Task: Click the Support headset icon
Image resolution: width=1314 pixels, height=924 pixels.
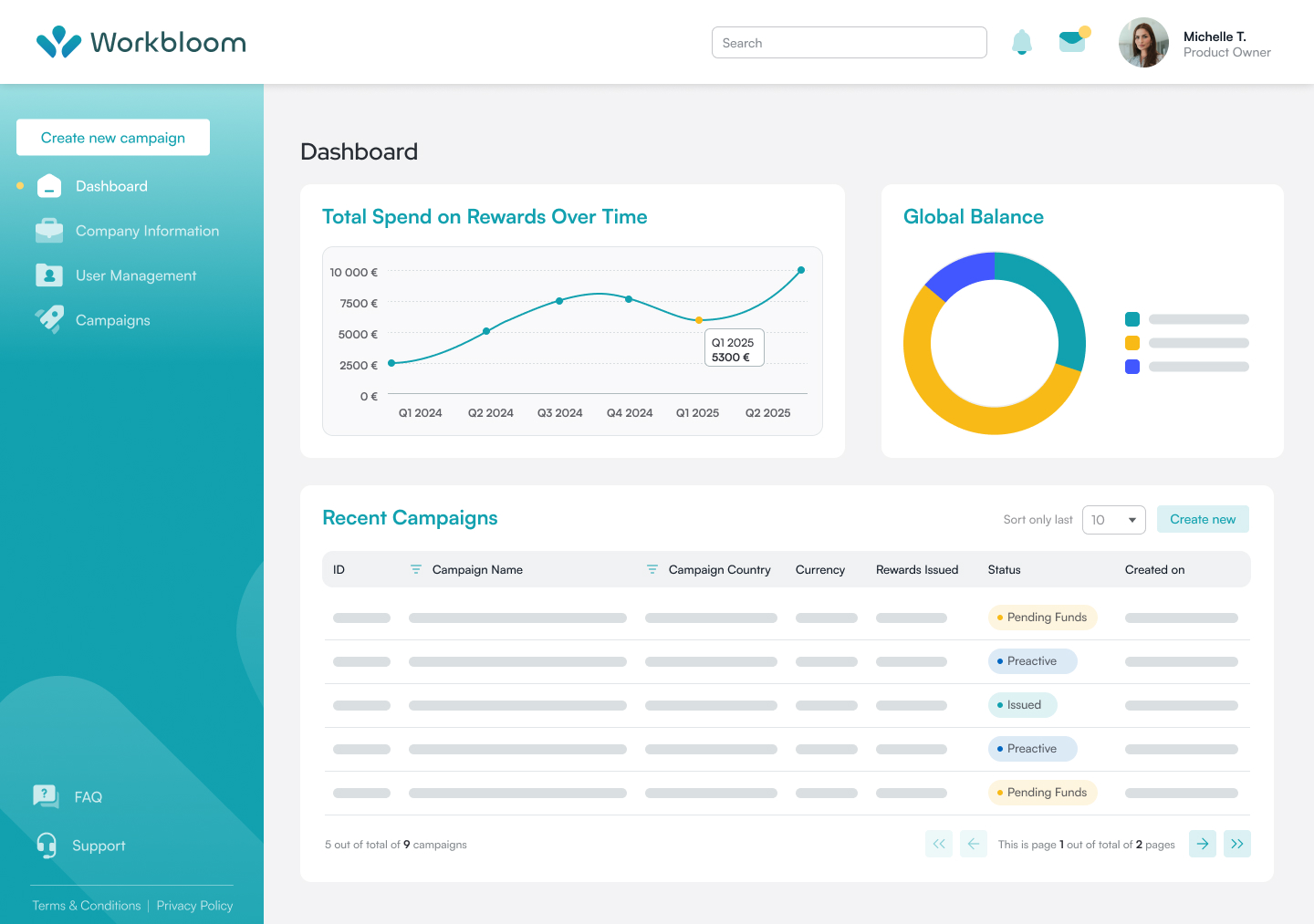Action: [x=47, y=846]
